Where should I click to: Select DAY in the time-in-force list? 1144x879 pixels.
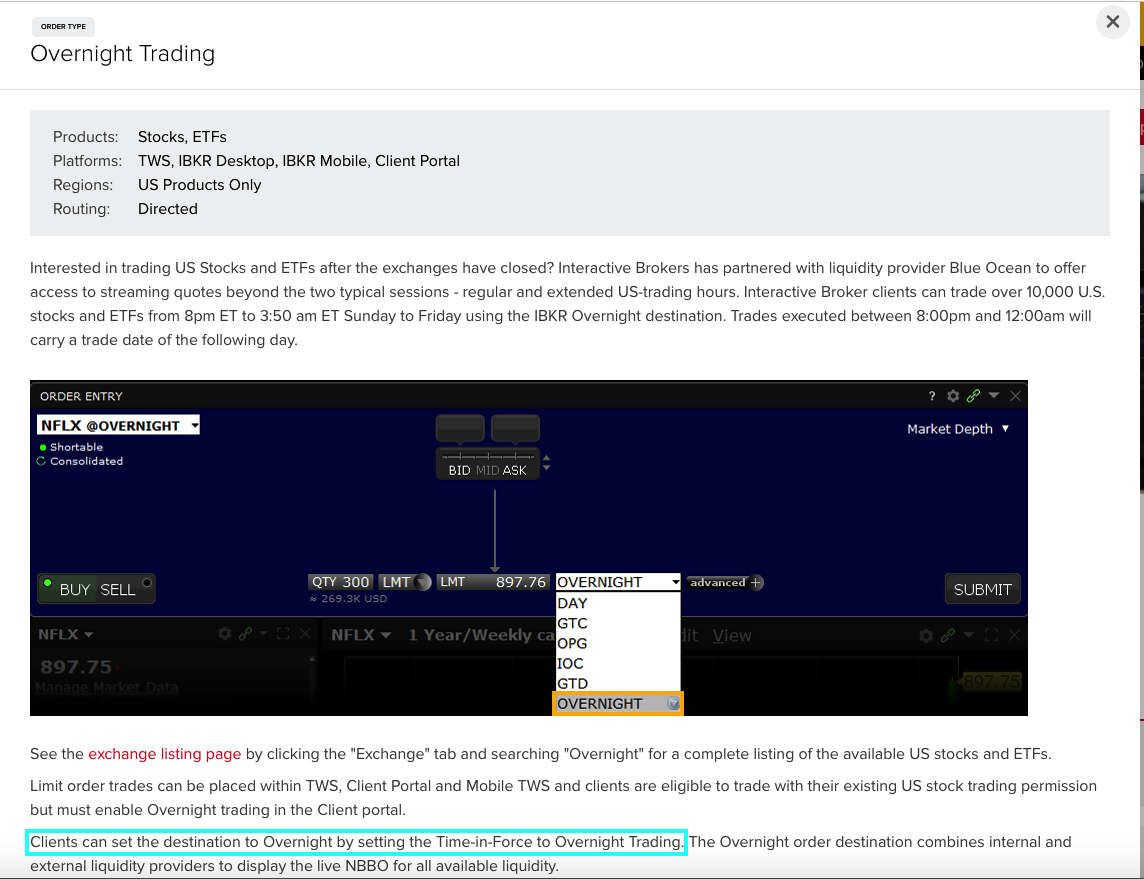point(618,603)
